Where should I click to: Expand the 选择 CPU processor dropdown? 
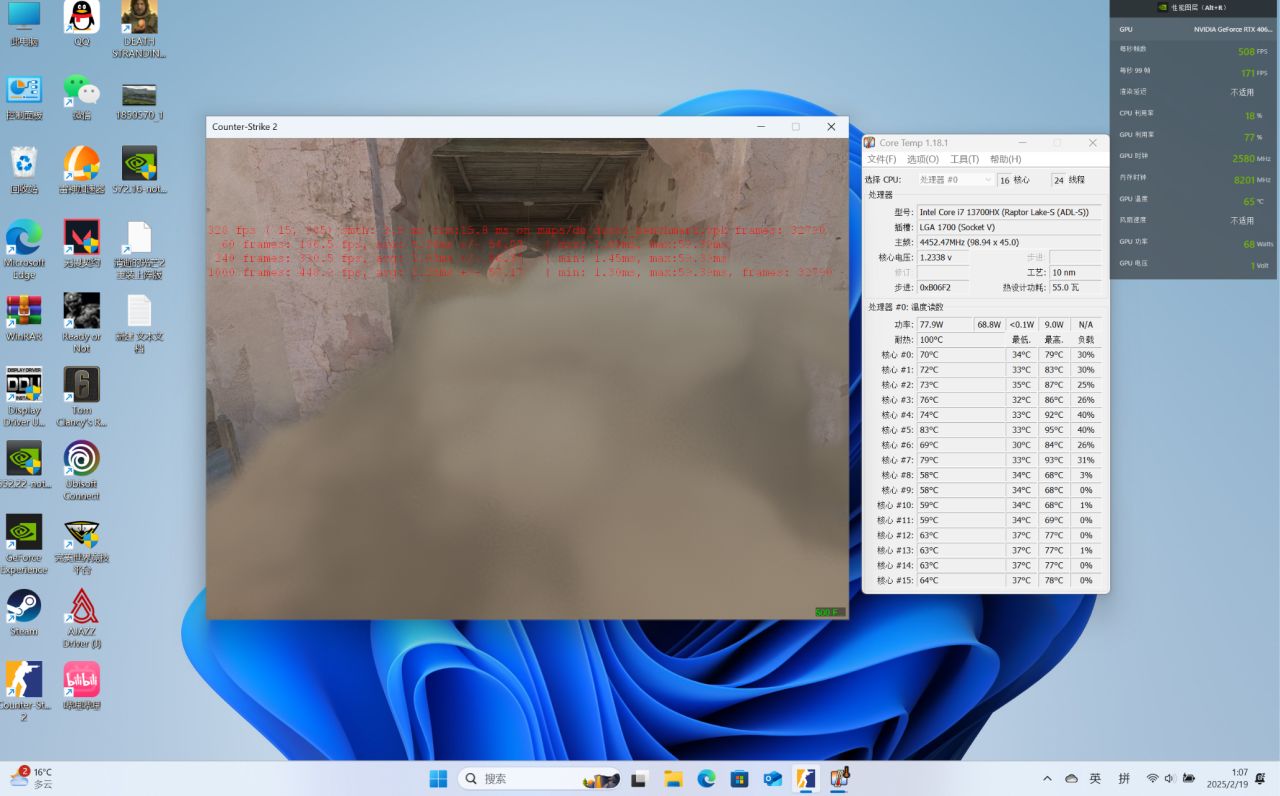click(x=955, y=180)
